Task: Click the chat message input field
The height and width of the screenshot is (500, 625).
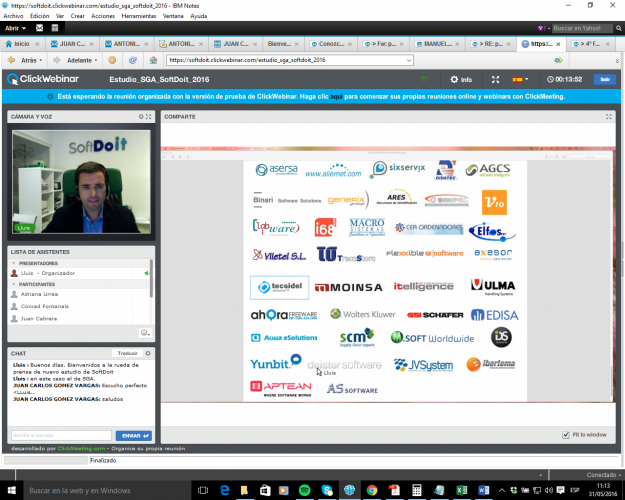Action: (x=60, y=435)
